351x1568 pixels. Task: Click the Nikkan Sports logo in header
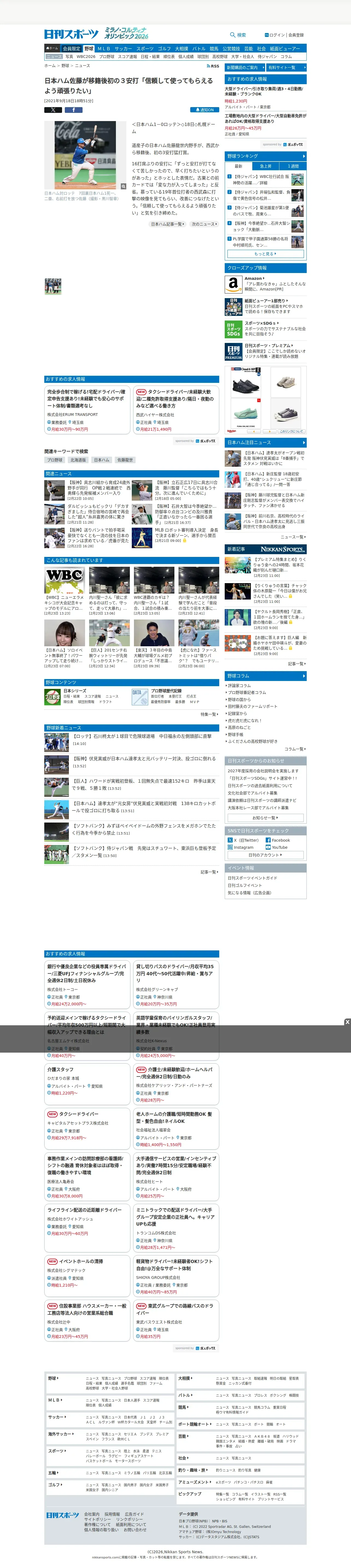point(71,34)
